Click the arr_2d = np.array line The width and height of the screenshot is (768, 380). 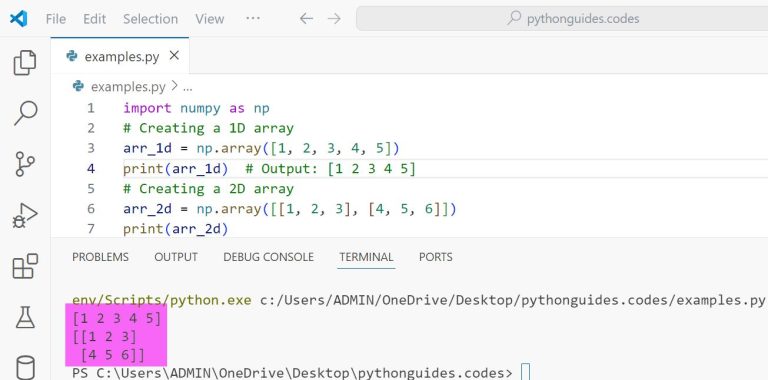coord(290,209)
